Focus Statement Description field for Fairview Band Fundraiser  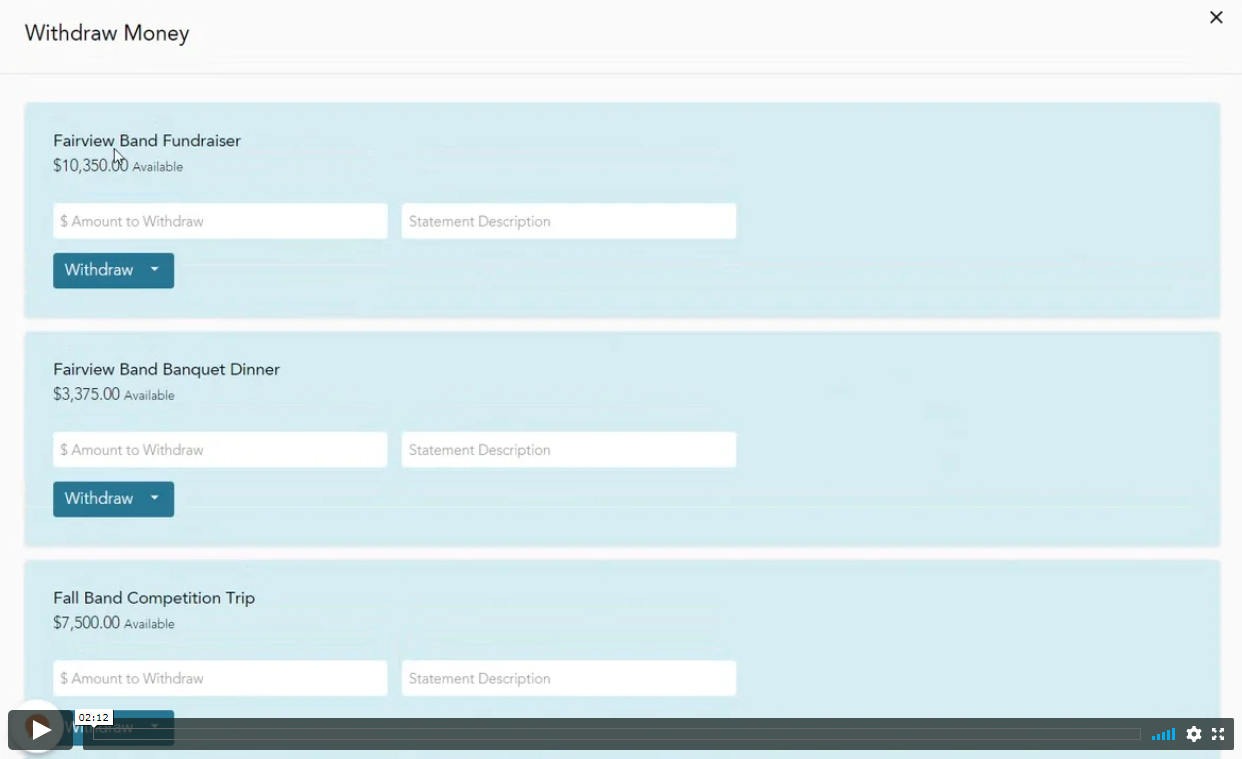pos(568,221)
